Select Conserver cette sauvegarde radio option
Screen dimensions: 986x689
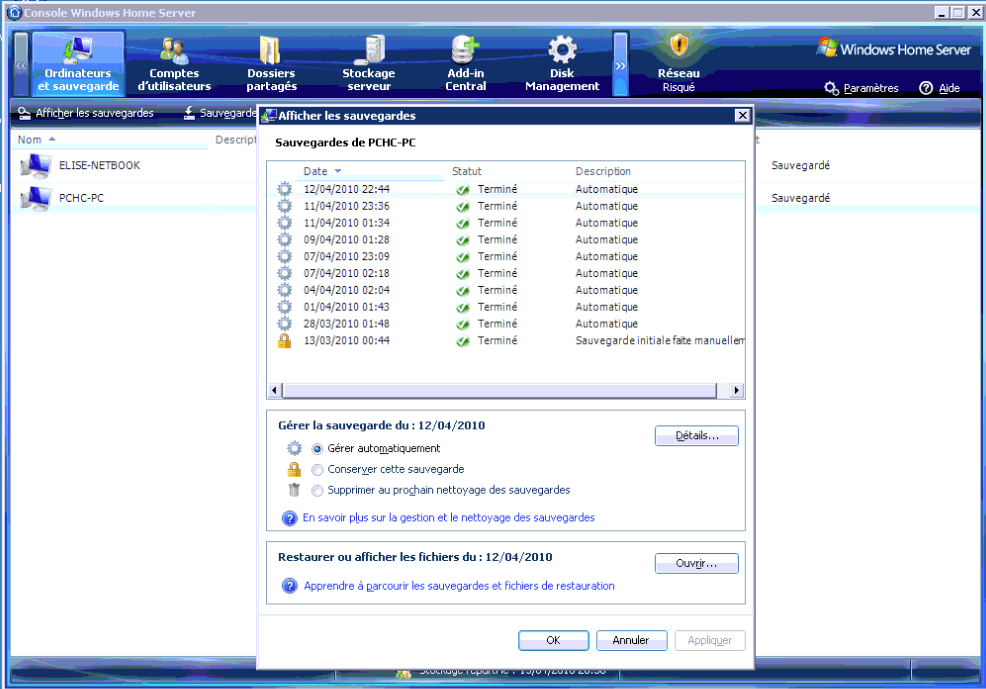317,470
